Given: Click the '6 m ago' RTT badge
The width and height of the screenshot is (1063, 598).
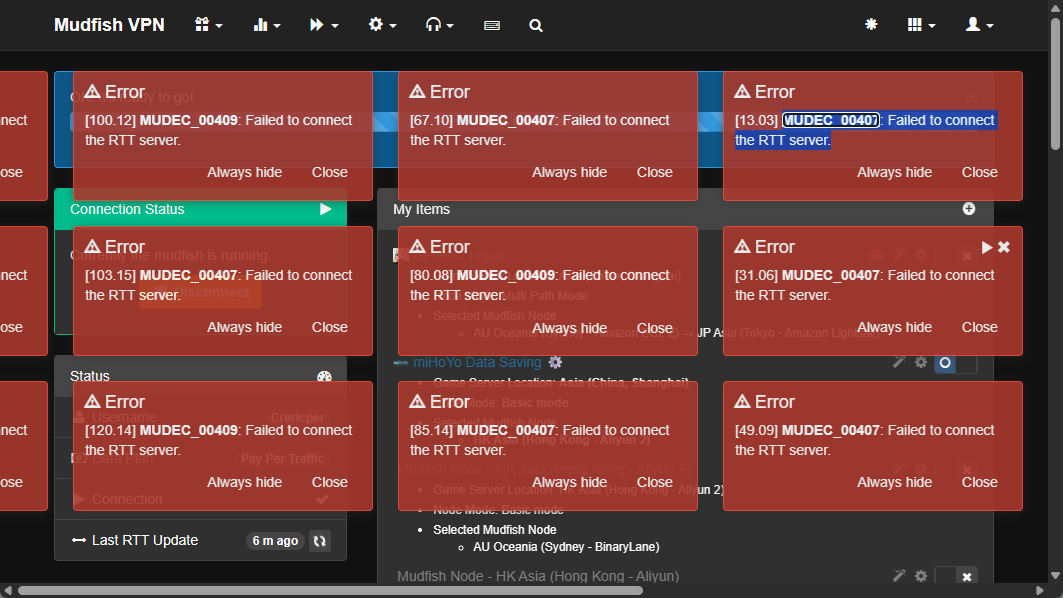Looking at the screenshot, I should tap(275, 540).
